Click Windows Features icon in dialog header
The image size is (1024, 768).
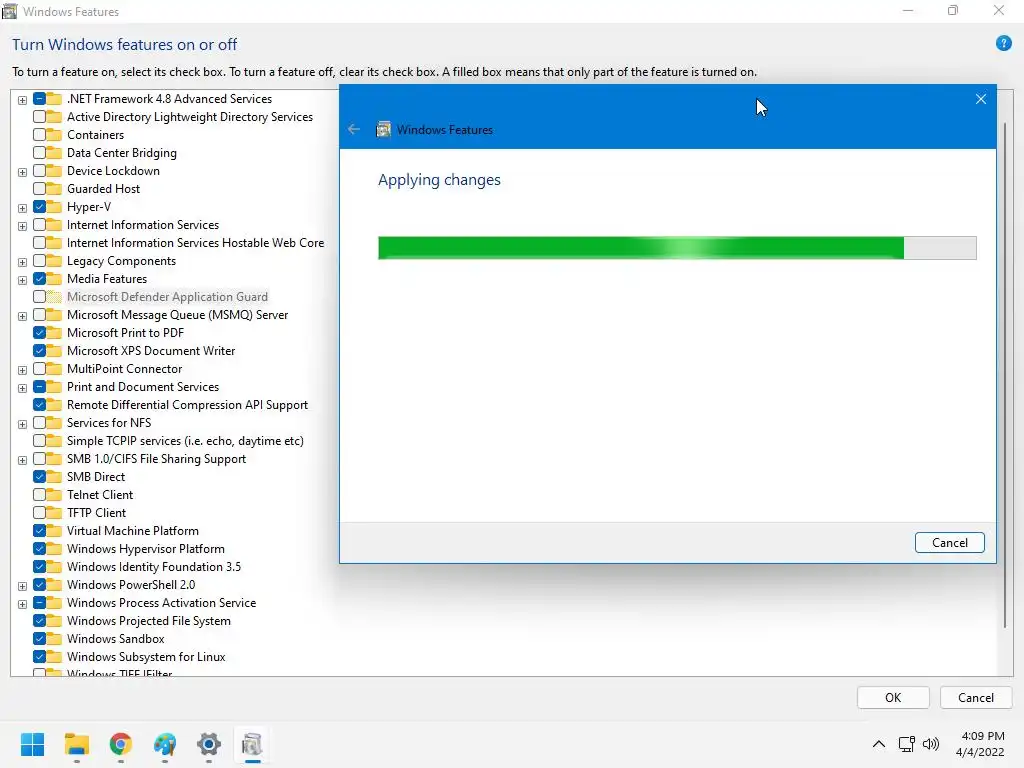(383, 129)
